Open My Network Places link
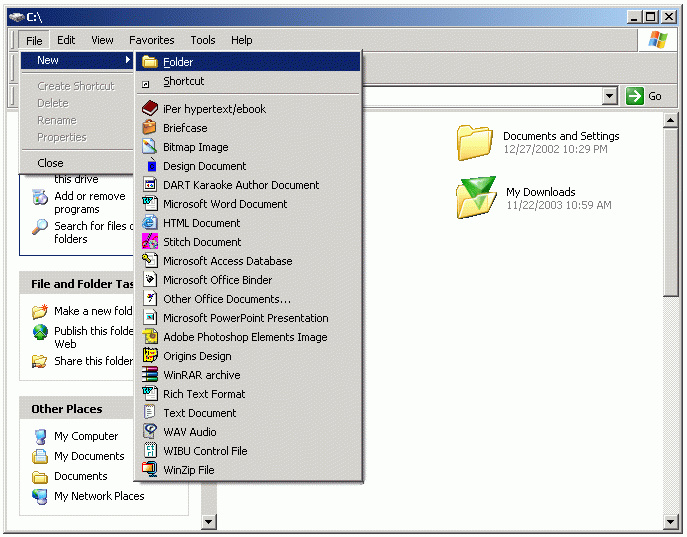Image resolution: width=687 pixels, height=537 pixels. click(99, 496)
